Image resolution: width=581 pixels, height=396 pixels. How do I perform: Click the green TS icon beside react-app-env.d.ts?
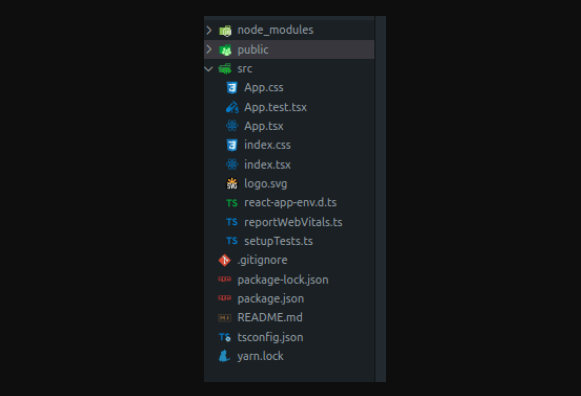coord(232,203)
